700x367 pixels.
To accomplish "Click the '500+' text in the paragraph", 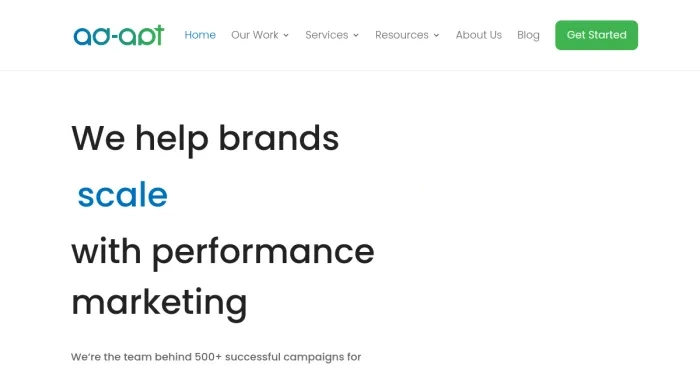I will (208, 357).
